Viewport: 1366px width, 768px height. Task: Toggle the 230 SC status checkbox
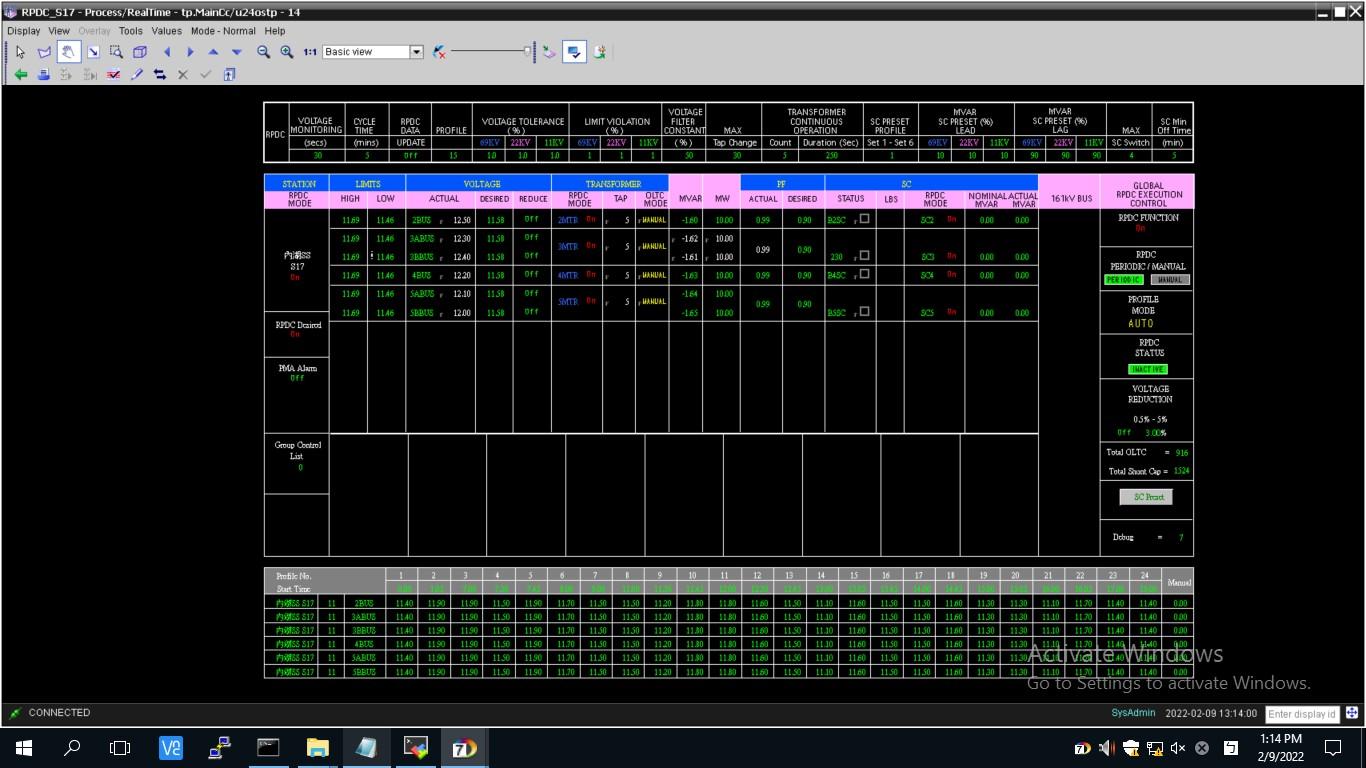coord(865,256)
